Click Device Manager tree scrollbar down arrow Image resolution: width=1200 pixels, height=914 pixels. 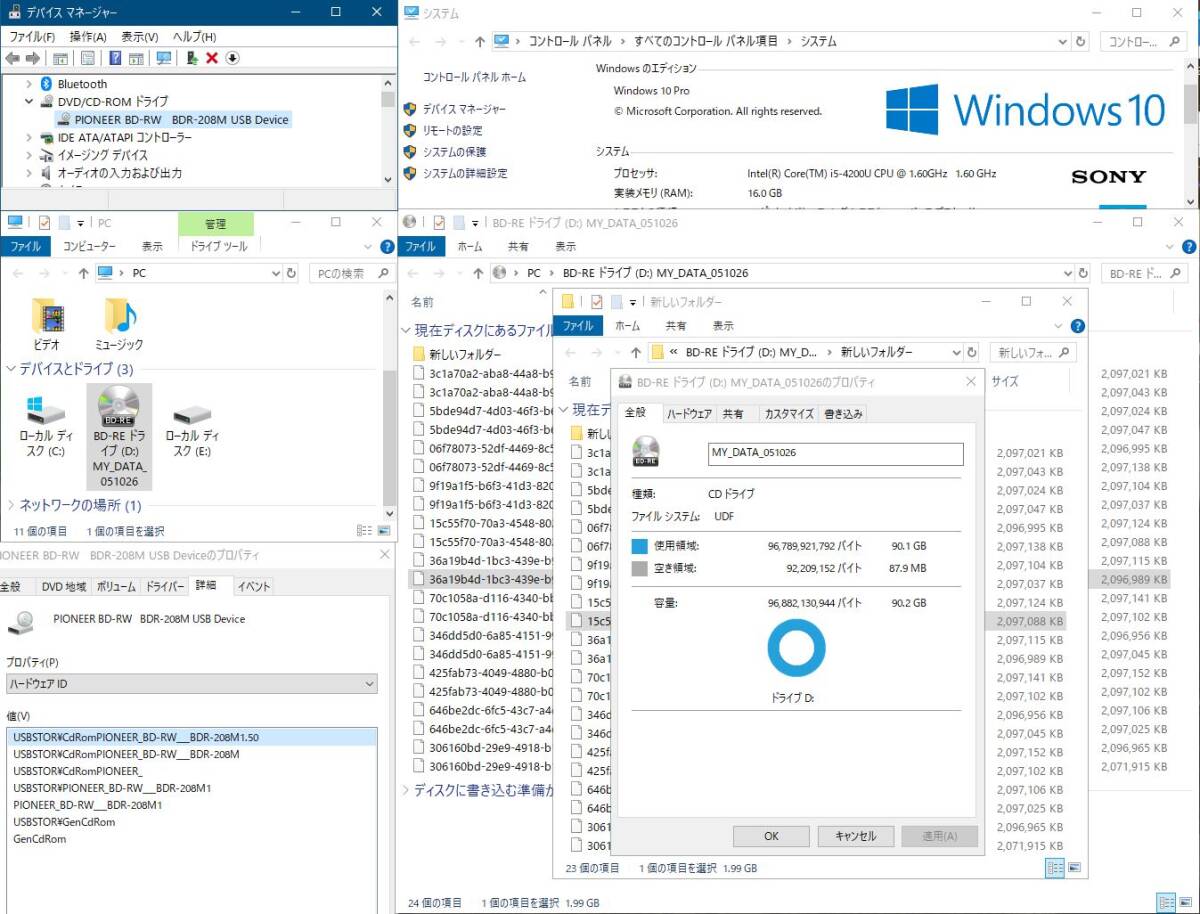[388, 180]
